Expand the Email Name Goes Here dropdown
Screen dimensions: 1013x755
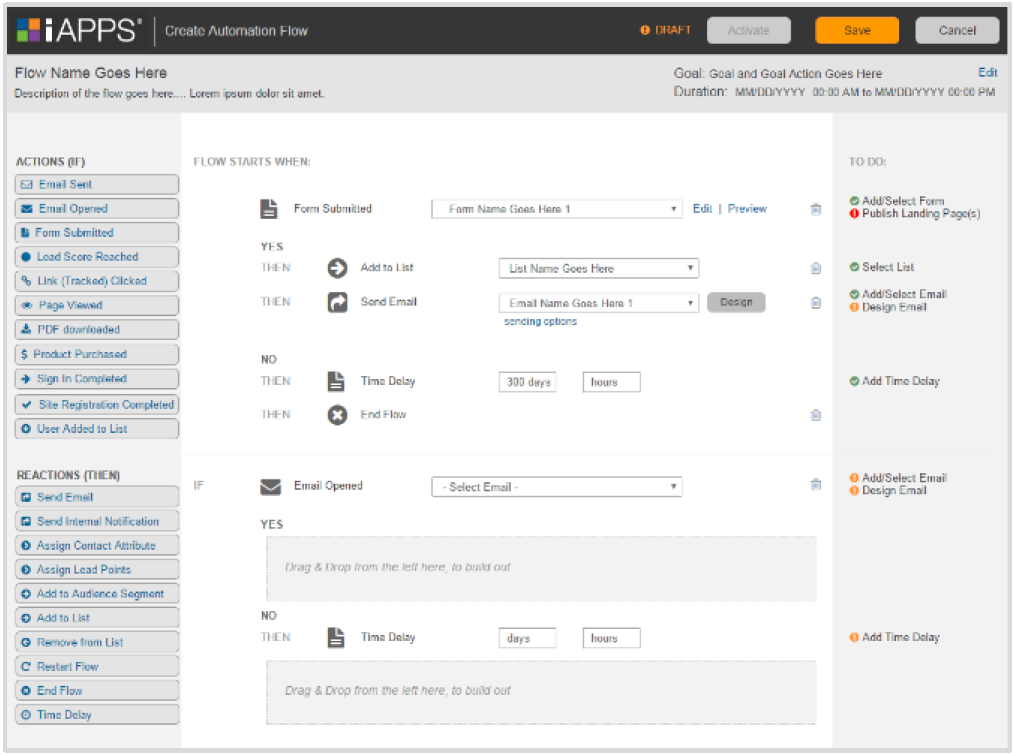[x=598, y=303]
